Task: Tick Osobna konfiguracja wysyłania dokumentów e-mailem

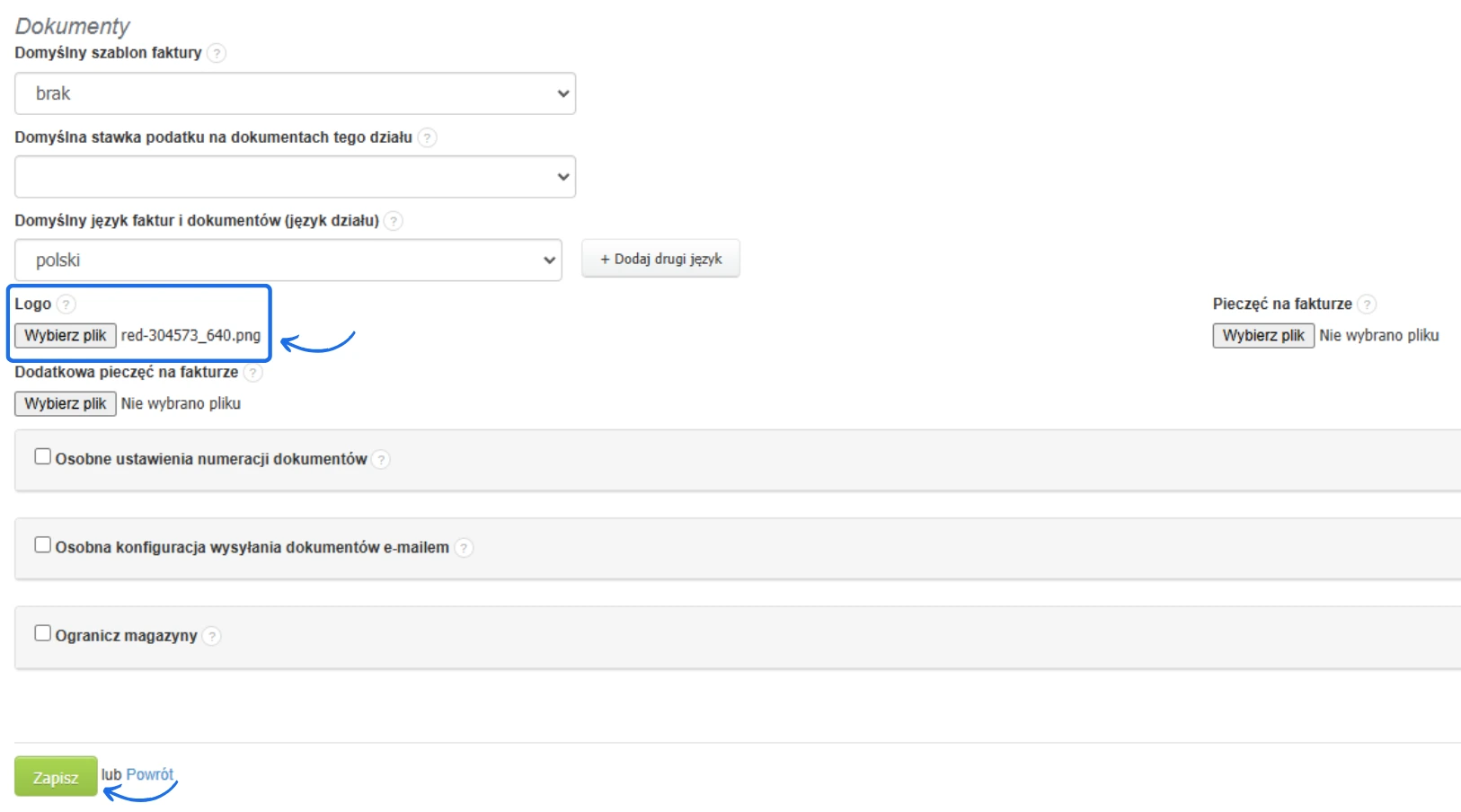Action: click(42, 545)
